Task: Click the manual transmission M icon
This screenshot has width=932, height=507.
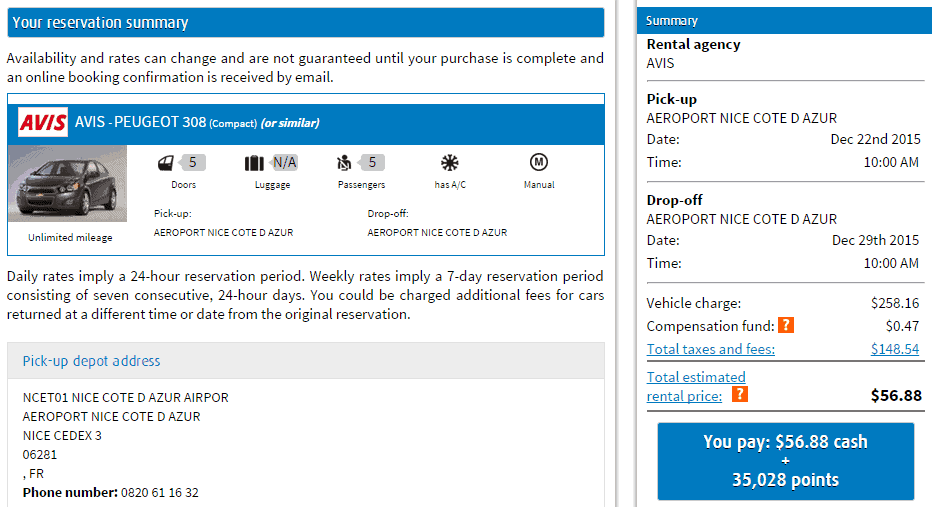Action: [x=538, y=162]
